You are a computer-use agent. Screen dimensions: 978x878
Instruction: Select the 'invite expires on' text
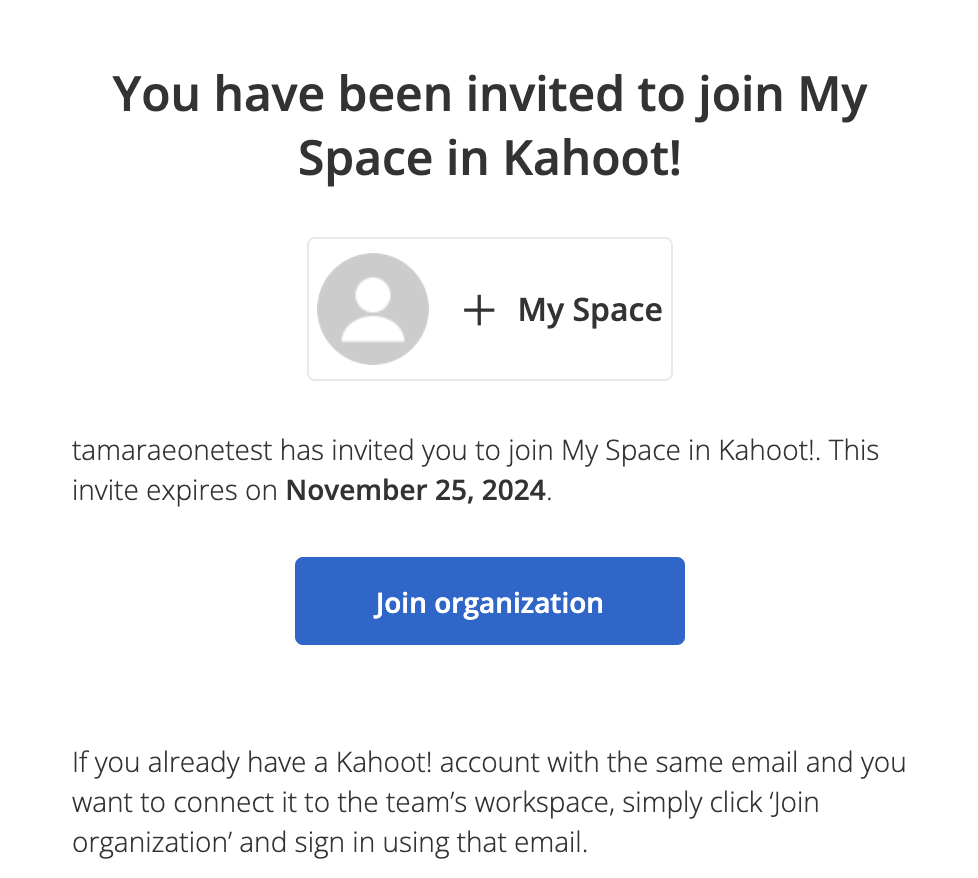(175, 490)
